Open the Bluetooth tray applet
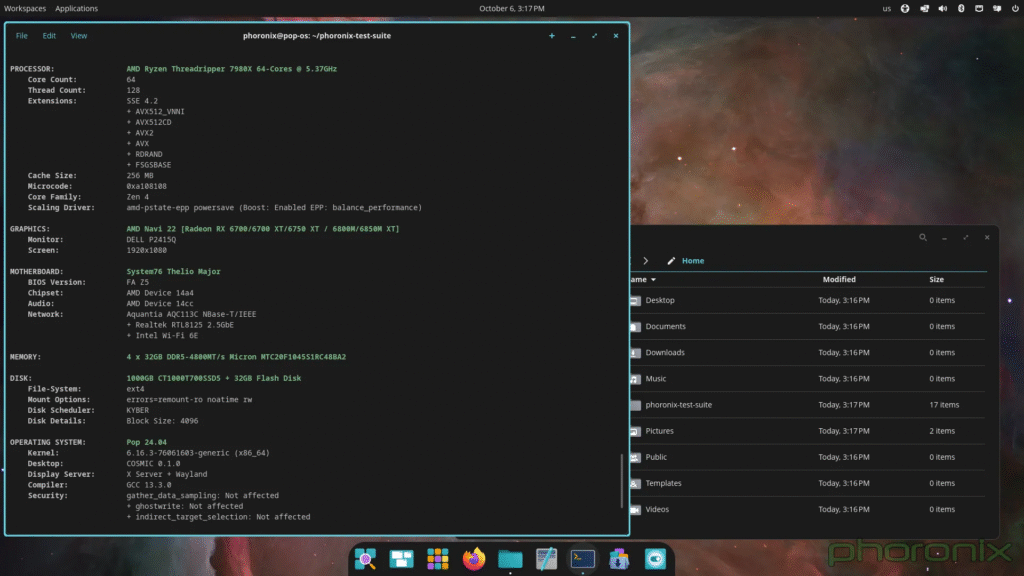1024x576 pixels. [x=960, y=9]
